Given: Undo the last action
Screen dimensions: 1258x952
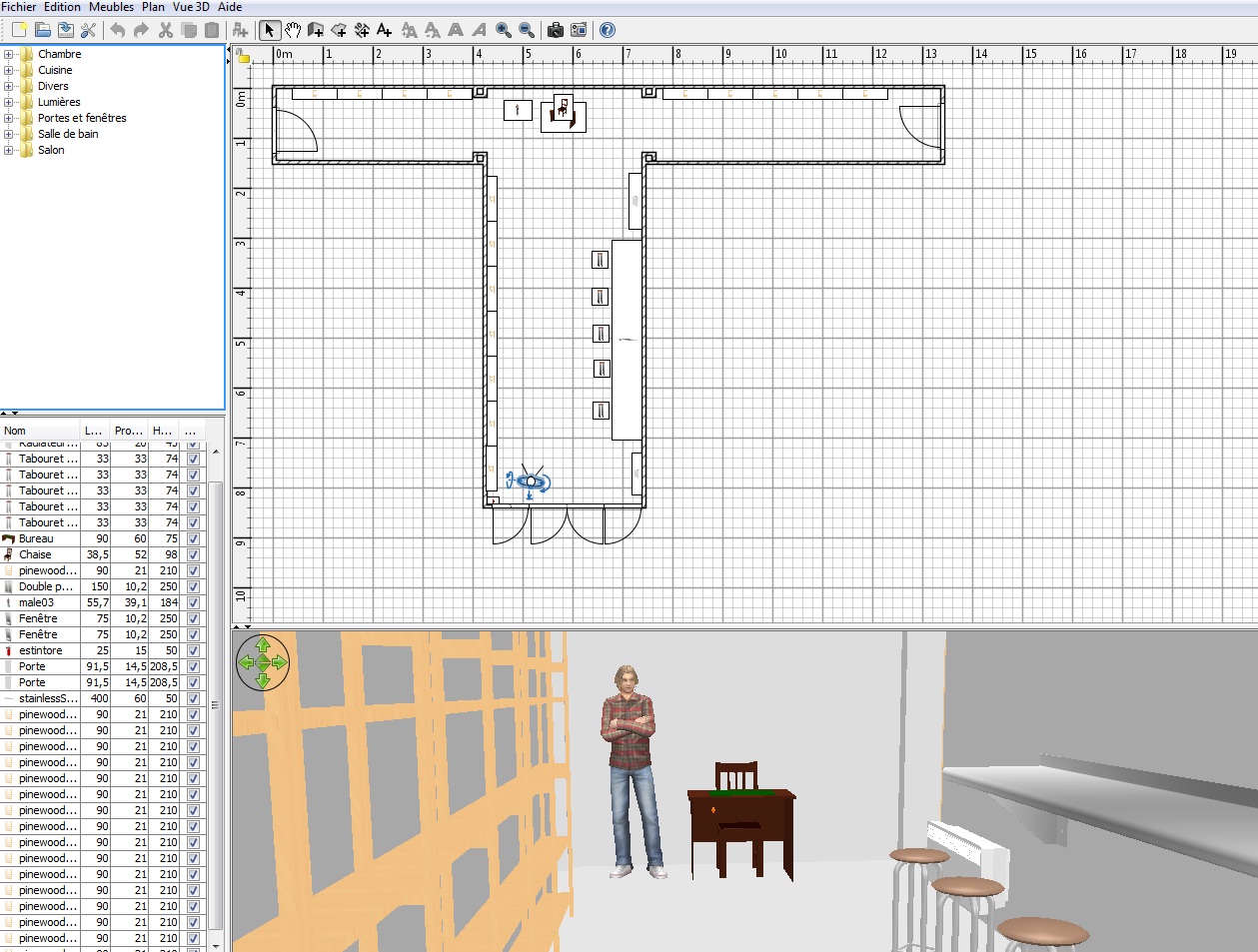Looking at the screenshot, I should [x=118, y=30].
